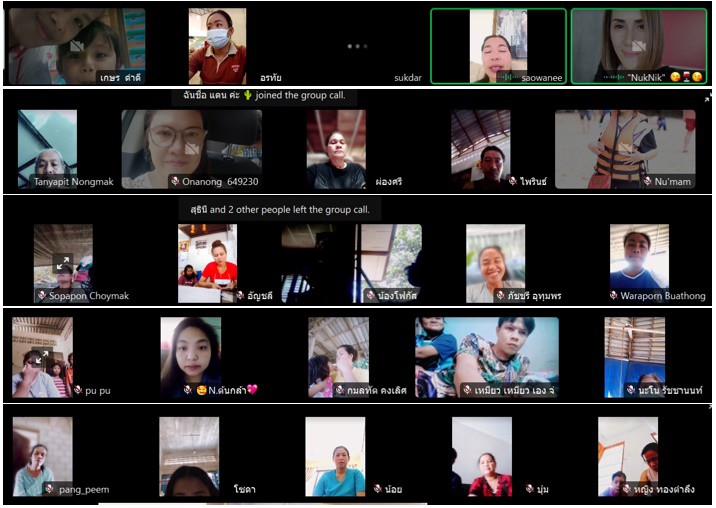Viewport: 716px width, 508px height.
Task: Click the muted mic icon beside pu pu
Action: (78, 390)
